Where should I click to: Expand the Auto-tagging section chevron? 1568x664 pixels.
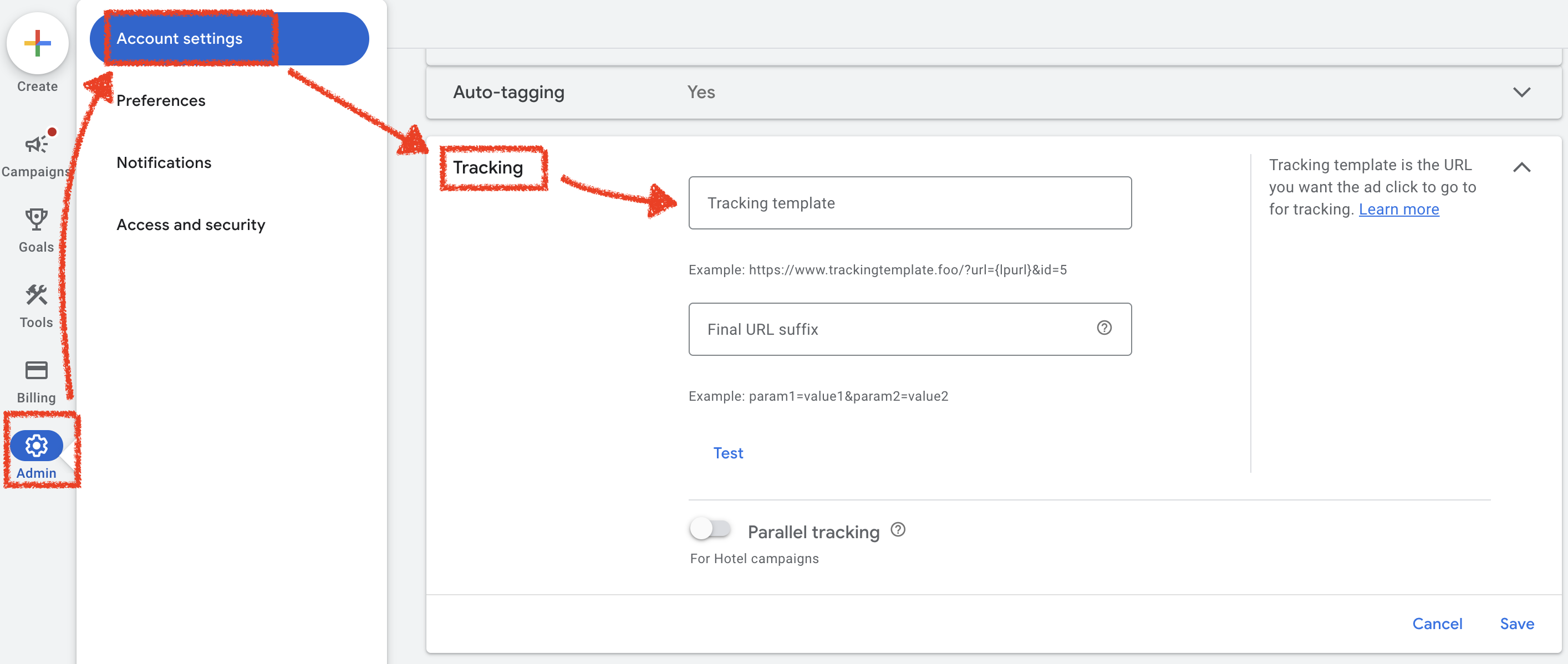[1521, 93]
